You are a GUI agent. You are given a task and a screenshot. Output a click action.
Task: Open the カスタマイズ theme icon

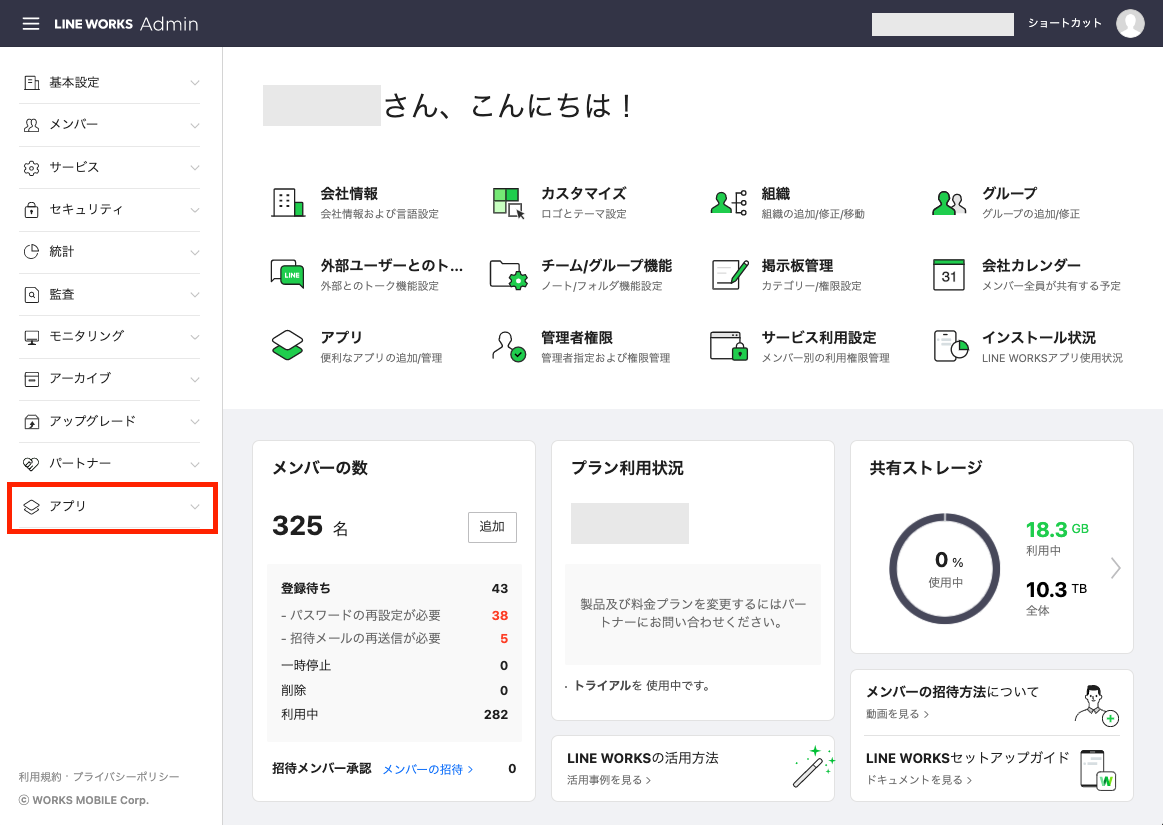(x=509, y=202)
